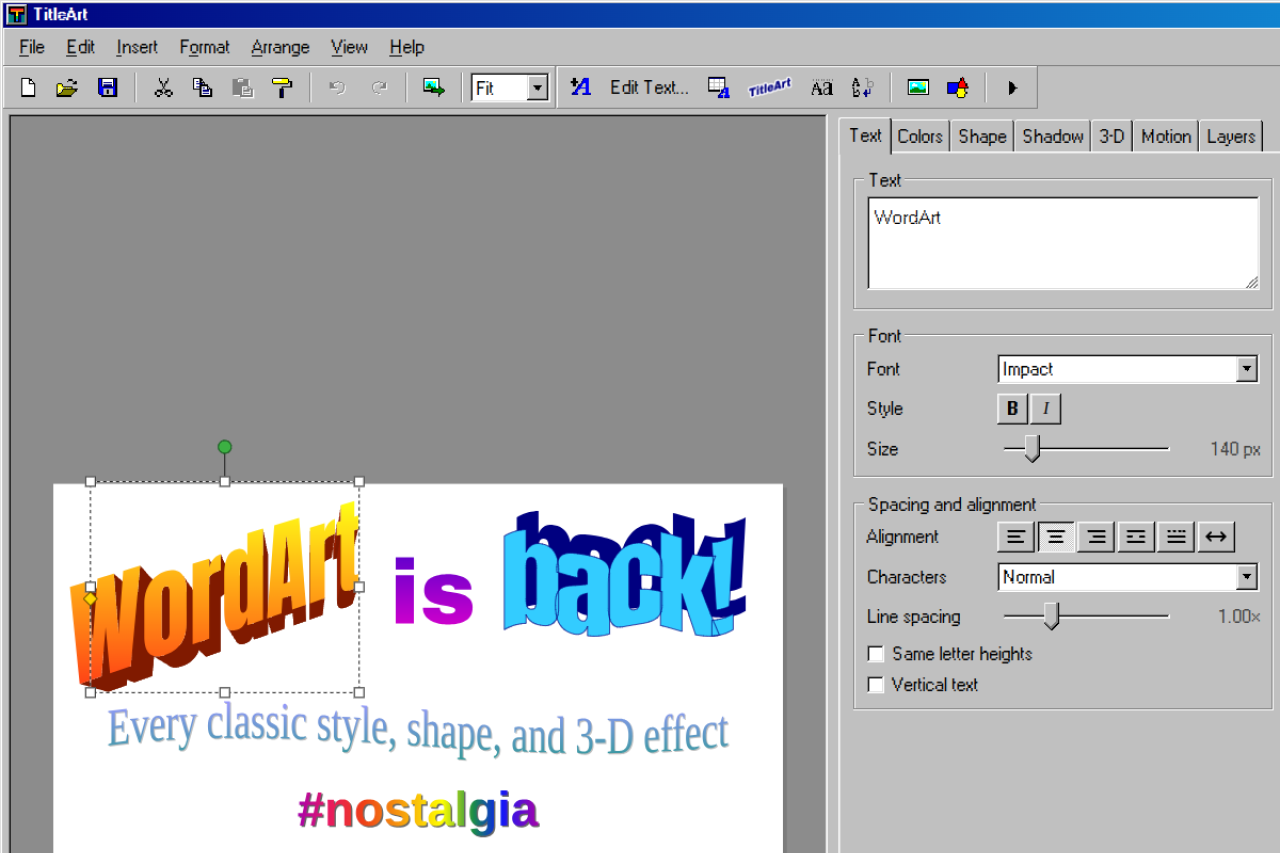Use the format painter paint roller icon
Screen dimensions: 1280x853
[282, 88]
